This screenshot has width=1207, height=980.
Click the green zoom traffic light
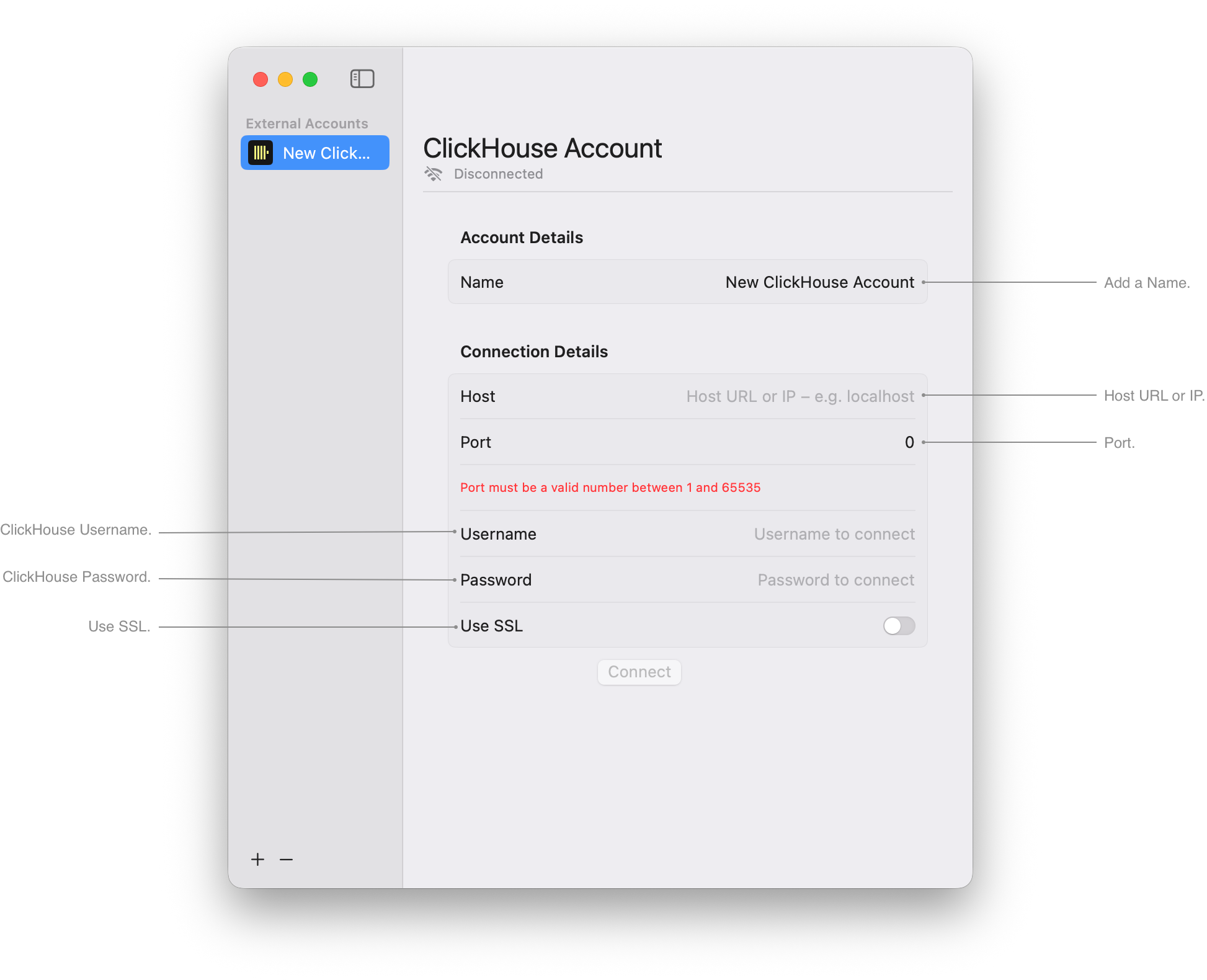pyautogui.click(x=310, y=79)
